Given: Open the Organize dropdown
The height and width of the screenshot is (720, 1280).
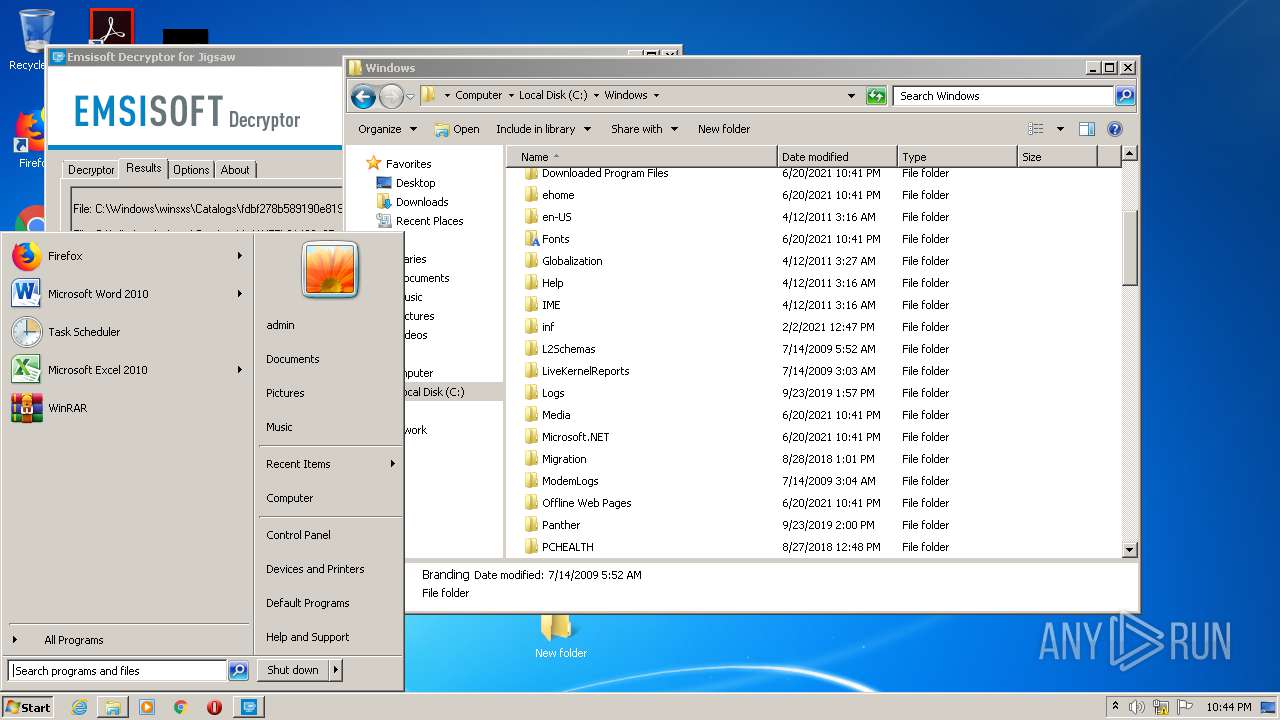Looking at the screenshot, I should tap(387, 129).
